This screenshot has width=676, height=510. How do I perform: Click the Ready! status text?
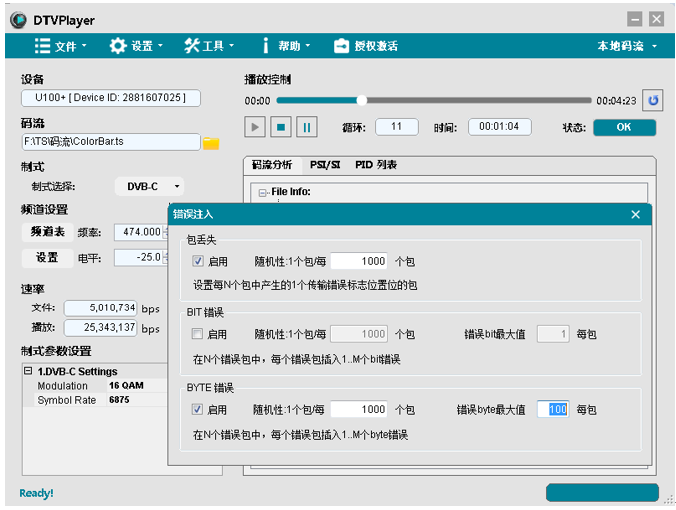click(36, 493)
